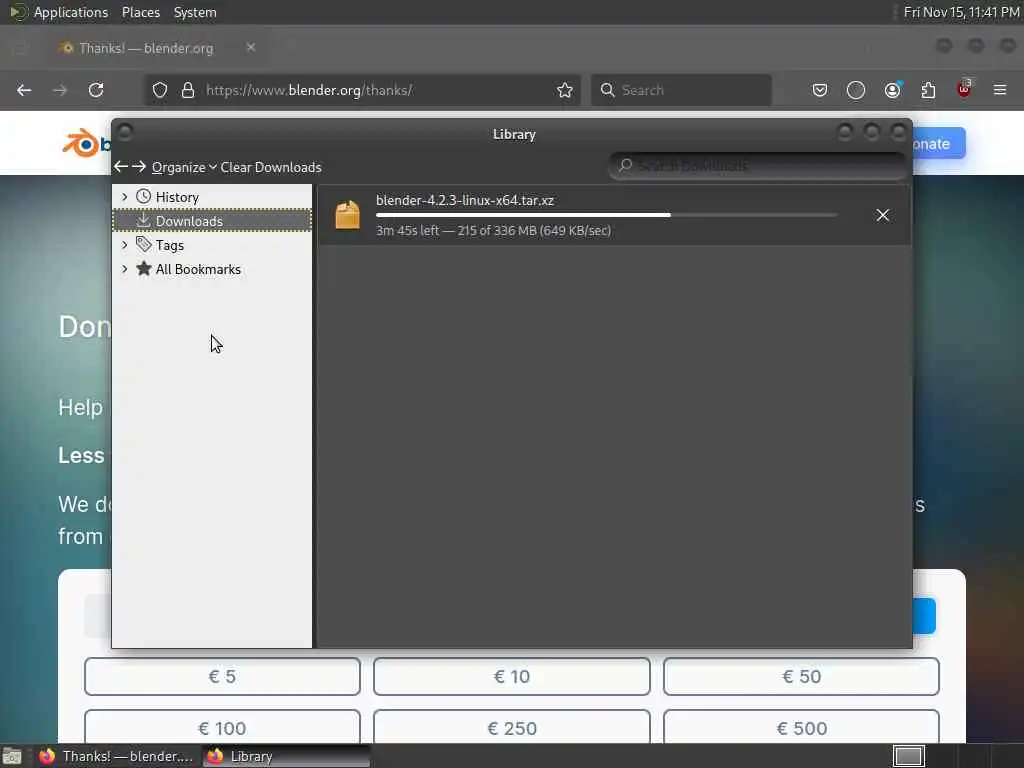Click blender-4.2.3-linux-x64.tar.xz file name
The width and height of the screenshot is (1024, 768).
point(465,200)
